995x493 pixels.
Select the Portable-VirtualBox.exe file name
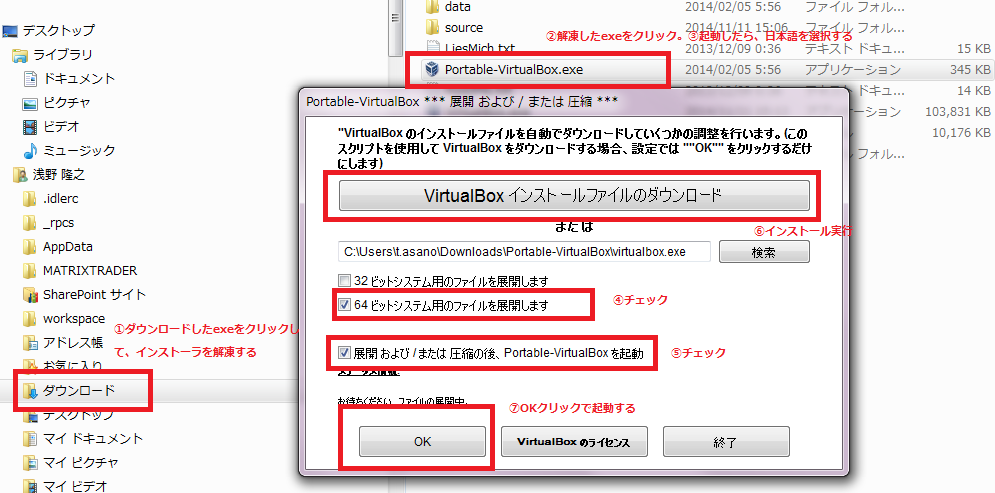coord(514,70)
